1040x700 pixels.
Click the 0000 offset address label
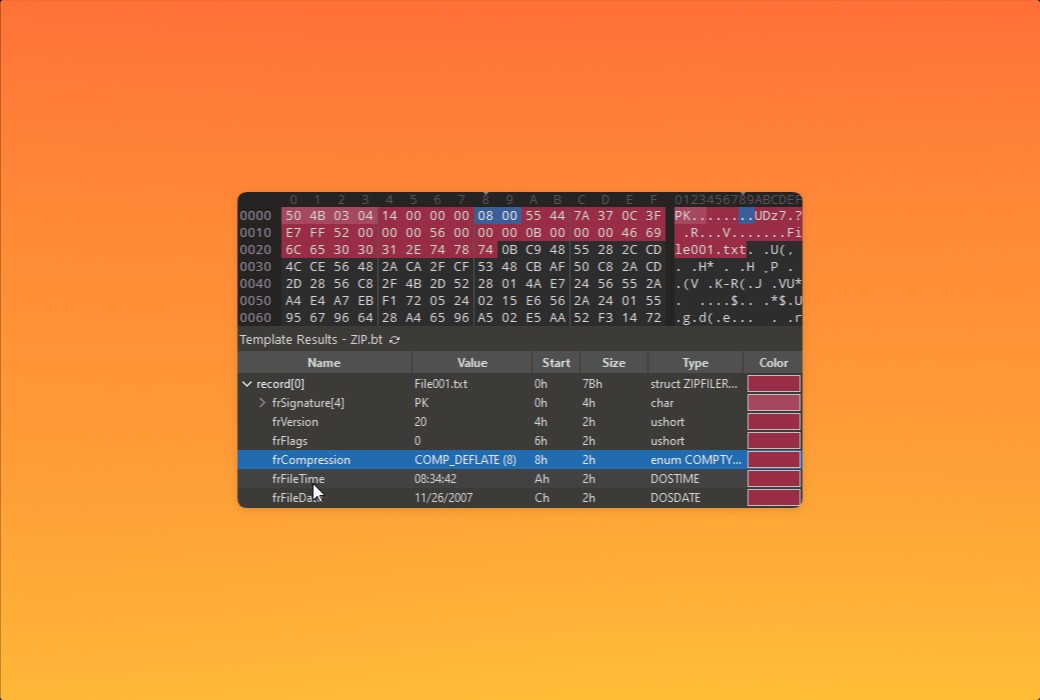[x=255, y=215]
